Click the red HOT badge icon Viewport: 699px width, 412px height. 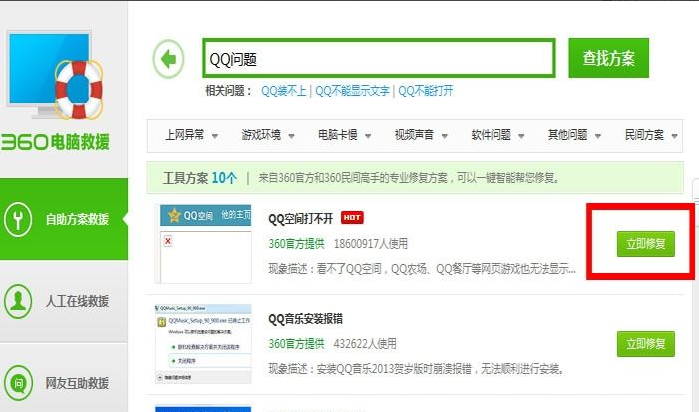(352, 217)
